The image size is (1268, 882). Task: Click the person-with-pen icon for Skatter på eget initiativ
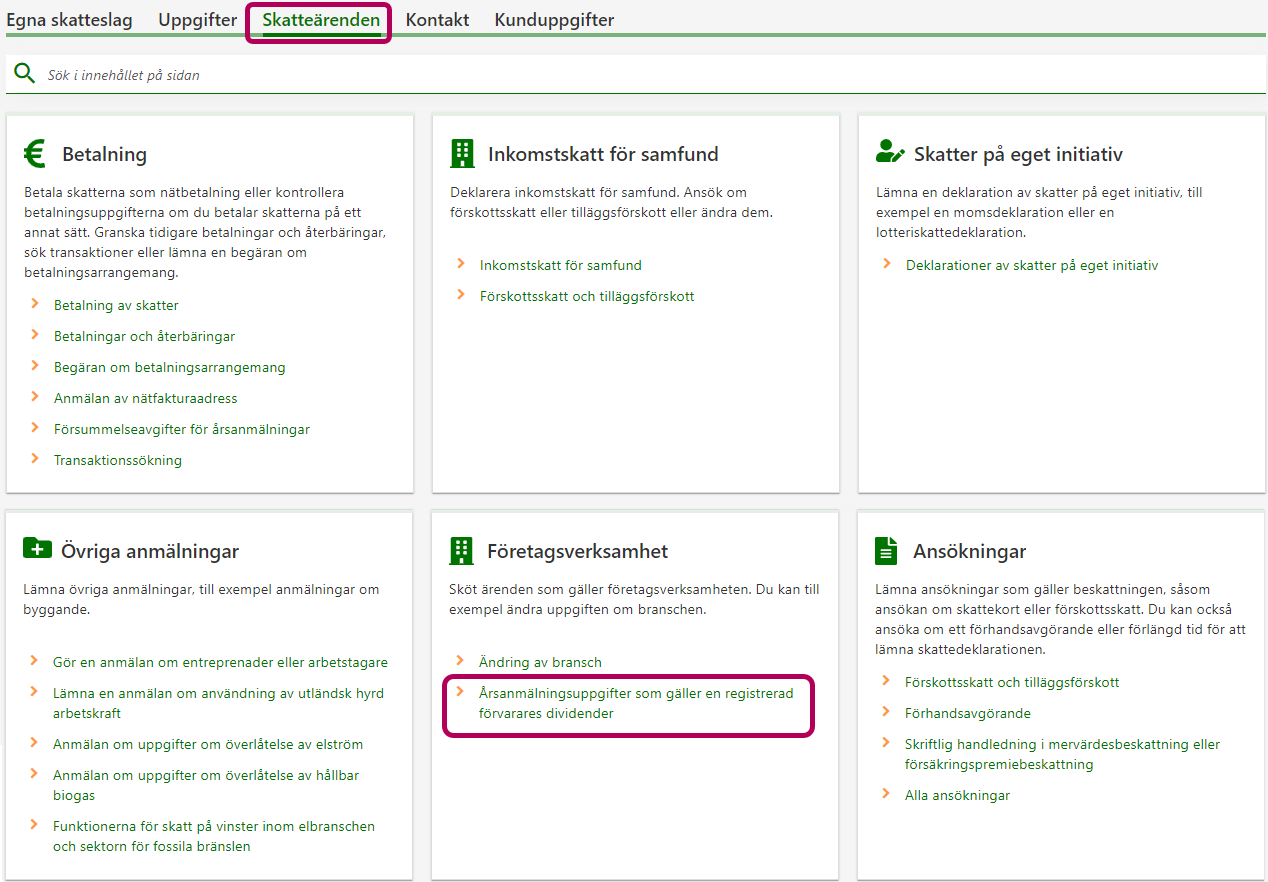[x=889, y=152]
